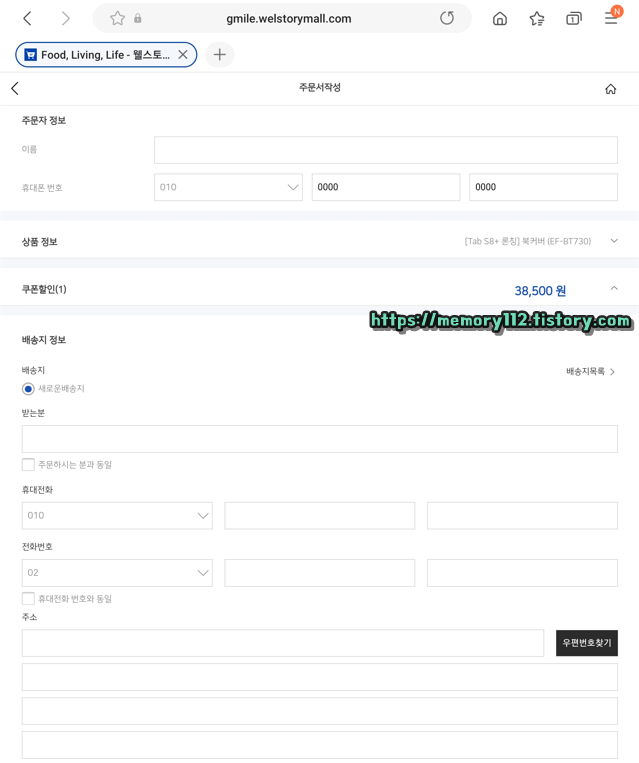Click the second 주소 address line field
Screen dimensions: 639x763
tap(320, 677)
